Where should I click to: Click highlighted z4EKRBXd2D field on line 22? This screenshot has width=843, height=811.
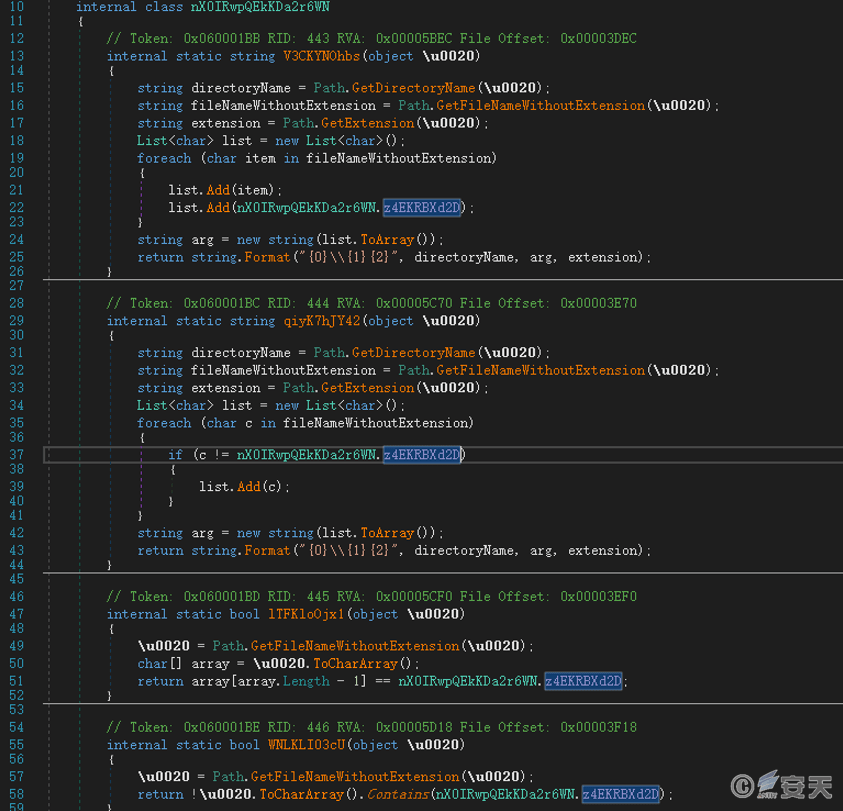click(424, 208)
